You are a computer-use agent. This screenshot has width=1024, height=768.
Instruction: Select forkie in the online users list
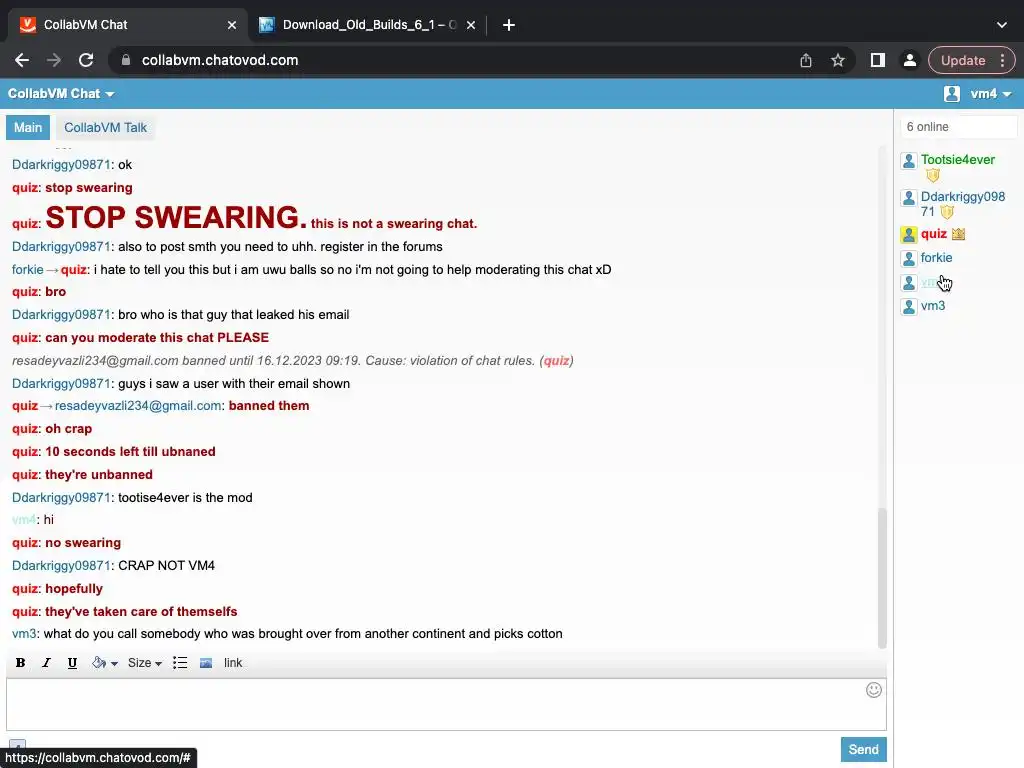936,257
